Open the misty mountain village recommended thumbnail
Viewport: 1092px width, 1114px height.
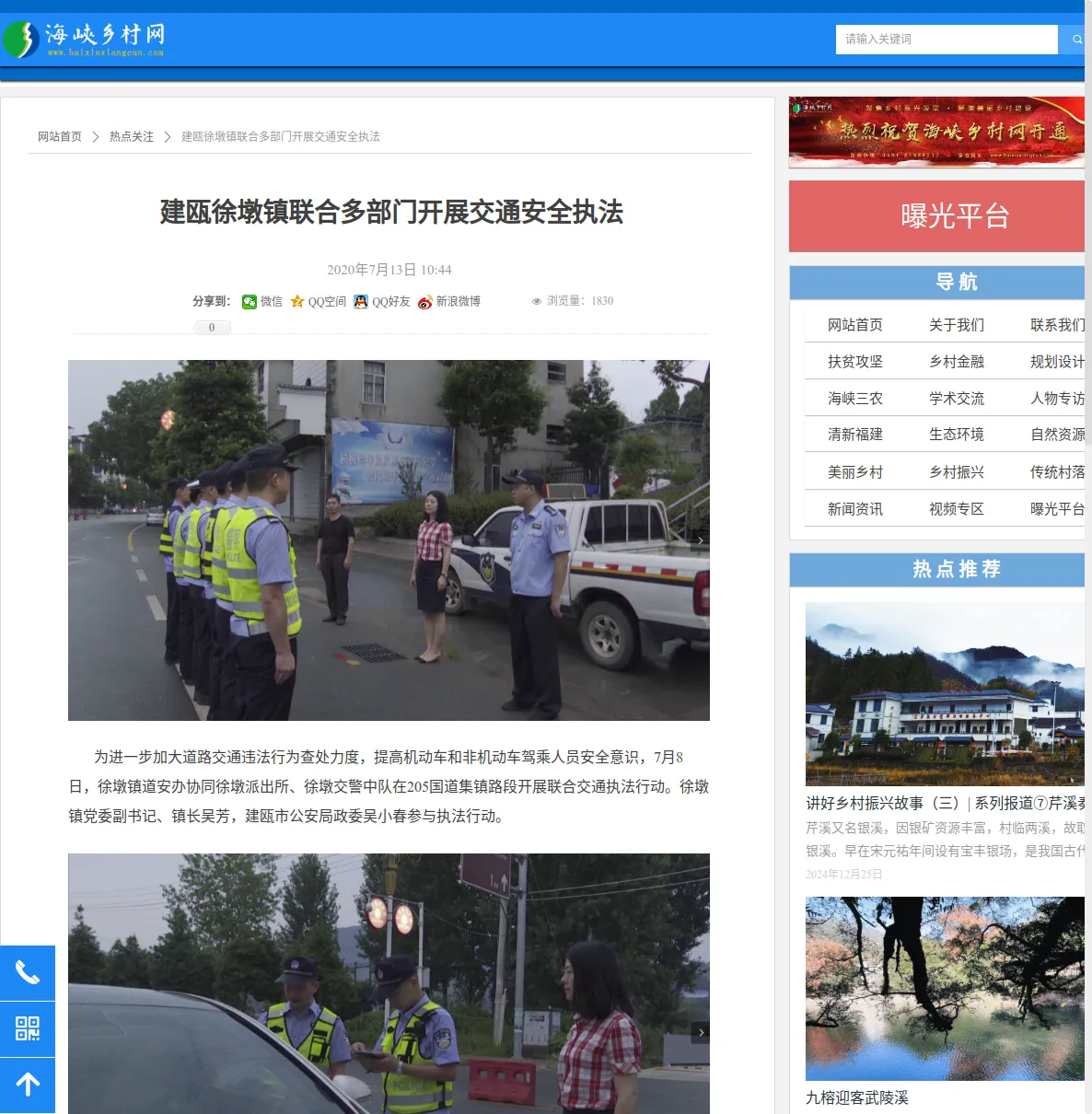click(945, 694)
